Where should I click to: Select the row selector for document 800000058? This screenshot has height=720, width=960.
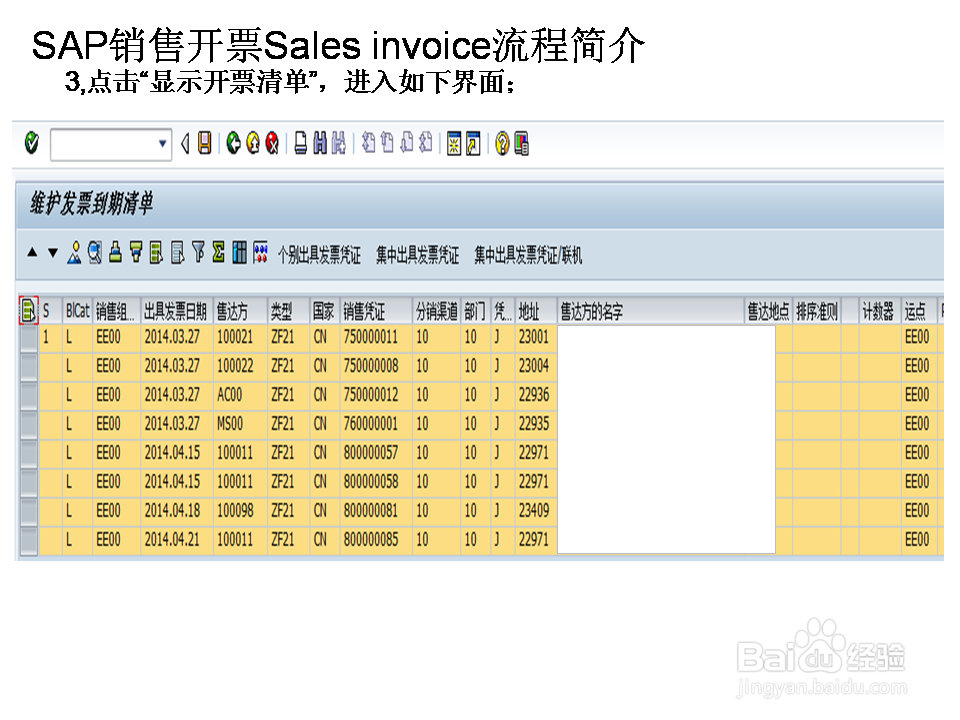pos(29,482)
